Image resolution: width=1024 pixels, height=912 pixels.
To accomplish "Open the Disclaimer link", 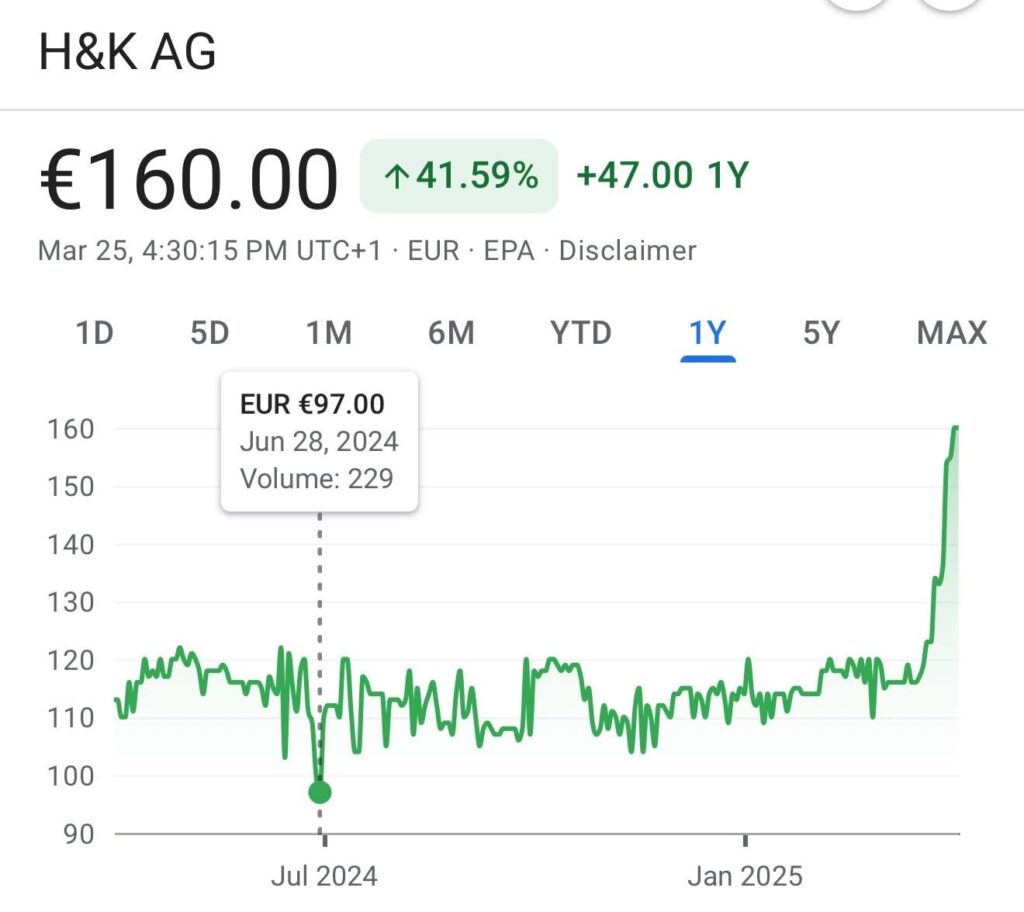I will [x=628, y=251].
